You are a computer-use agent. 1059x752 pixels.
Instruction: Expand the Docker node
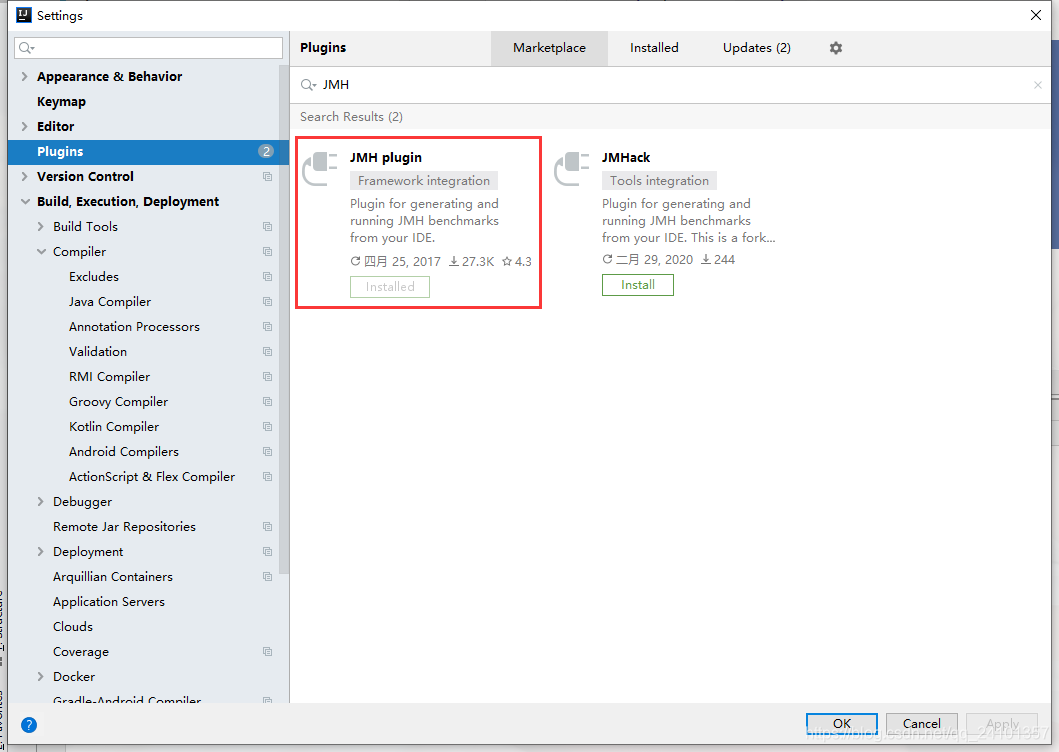[x=41, y=676]
